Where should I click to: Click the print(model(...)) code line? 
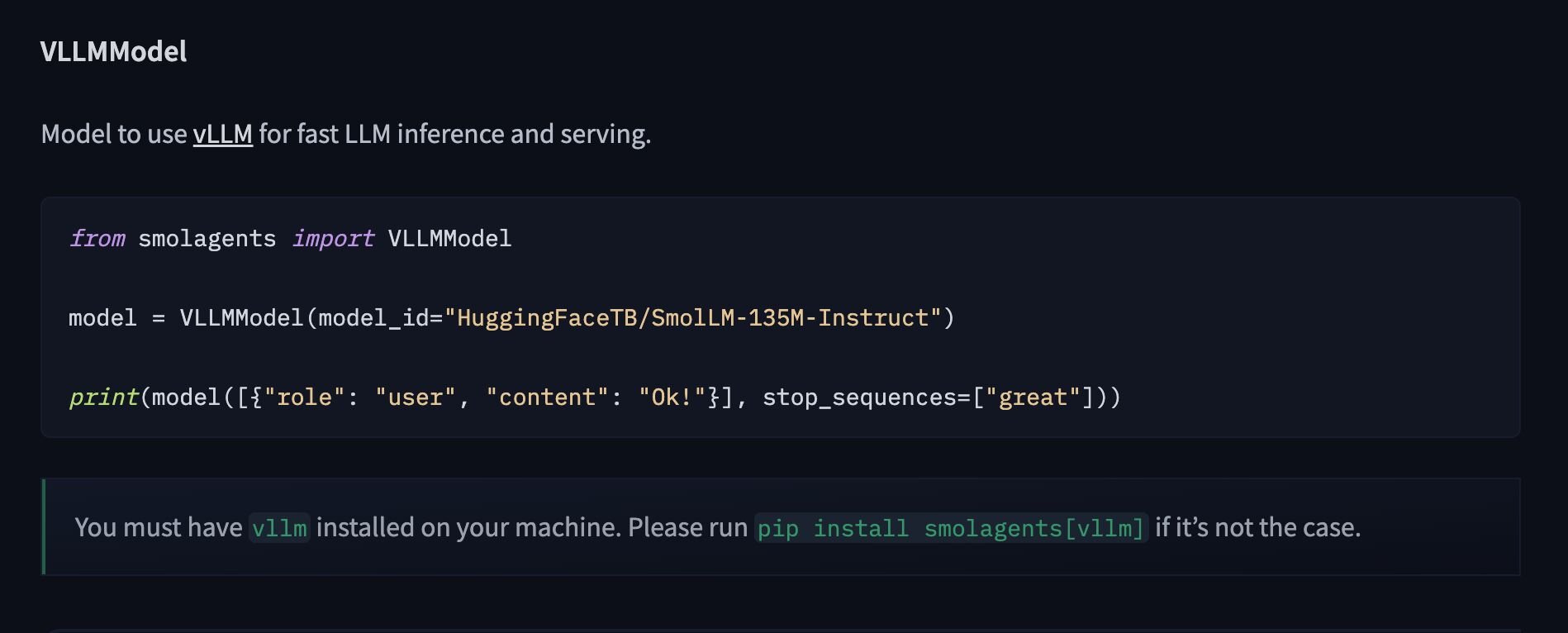[x=595, y=397]
